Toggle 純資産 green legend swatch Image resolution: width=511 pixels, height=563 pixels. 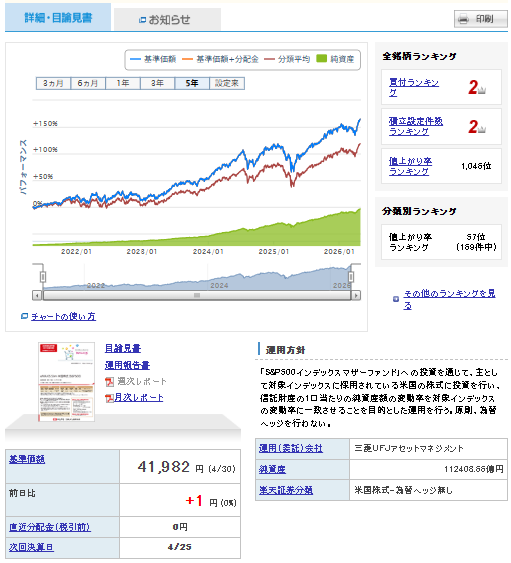pyautogui.click(x=321, y=59)
